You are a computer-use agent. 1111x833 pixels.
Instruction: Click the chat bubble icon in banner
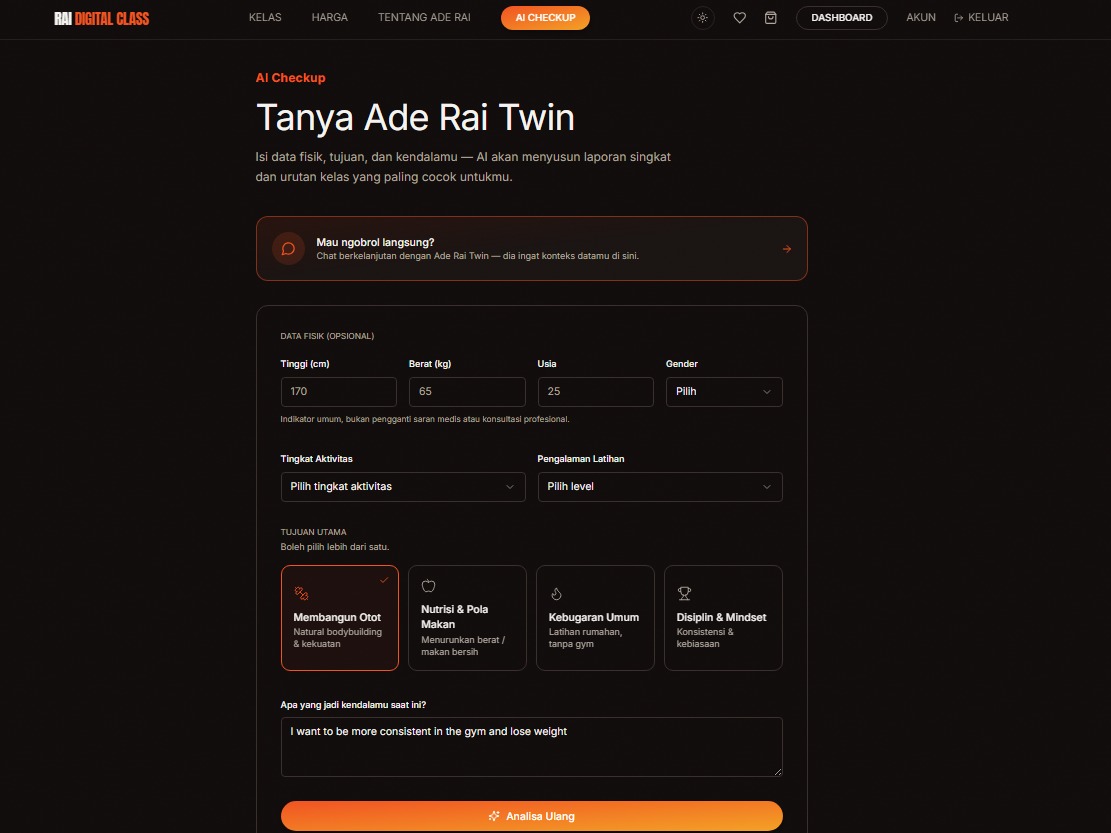pos(288,249)
